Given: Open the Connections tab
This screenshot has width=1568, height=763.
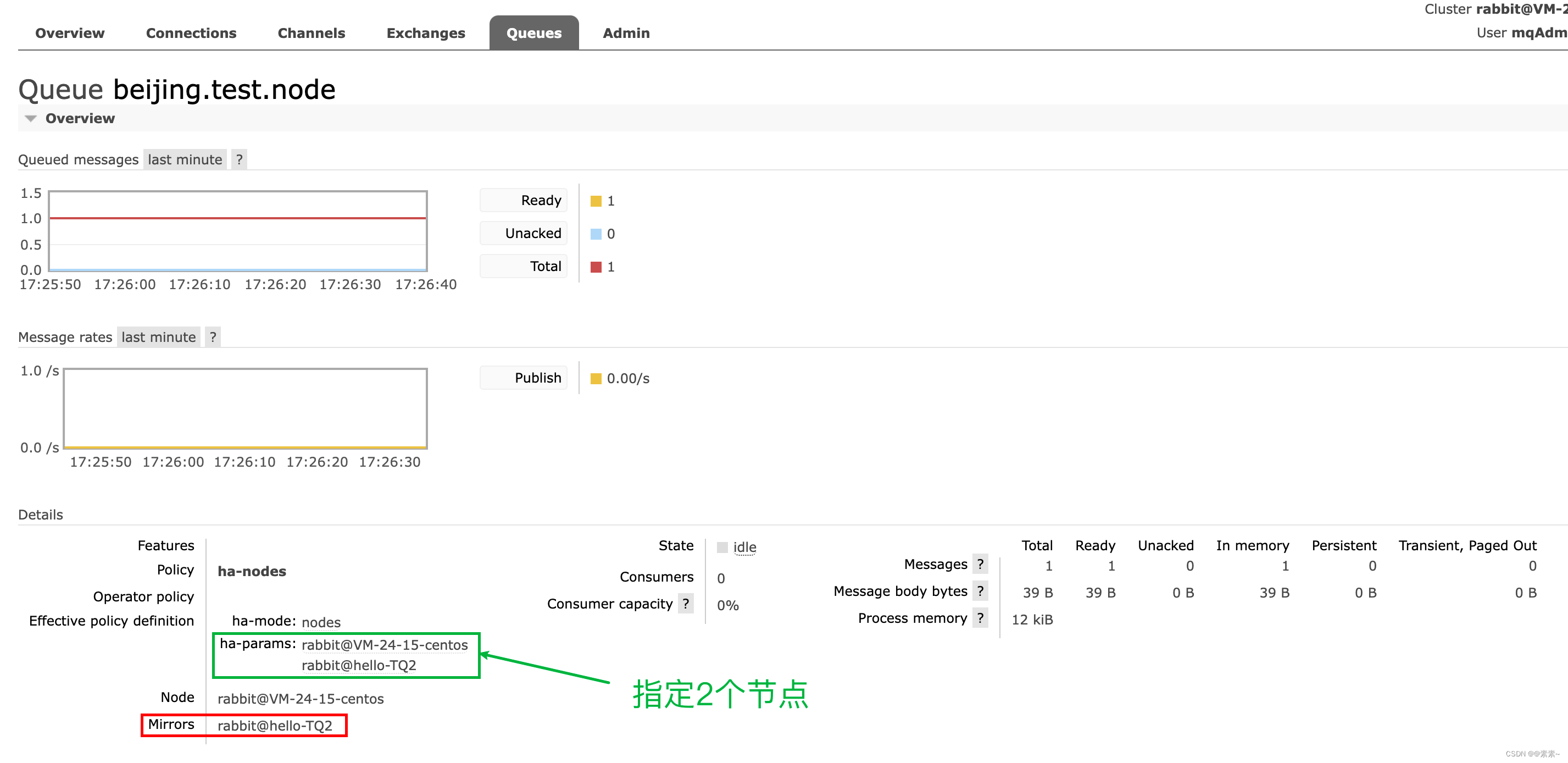Looking at the screenshot, I should pos(191,33).
